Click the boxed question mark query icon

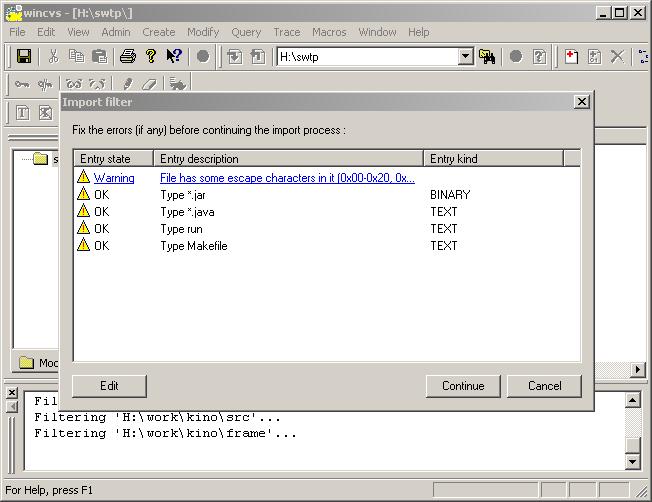[539, 57]
